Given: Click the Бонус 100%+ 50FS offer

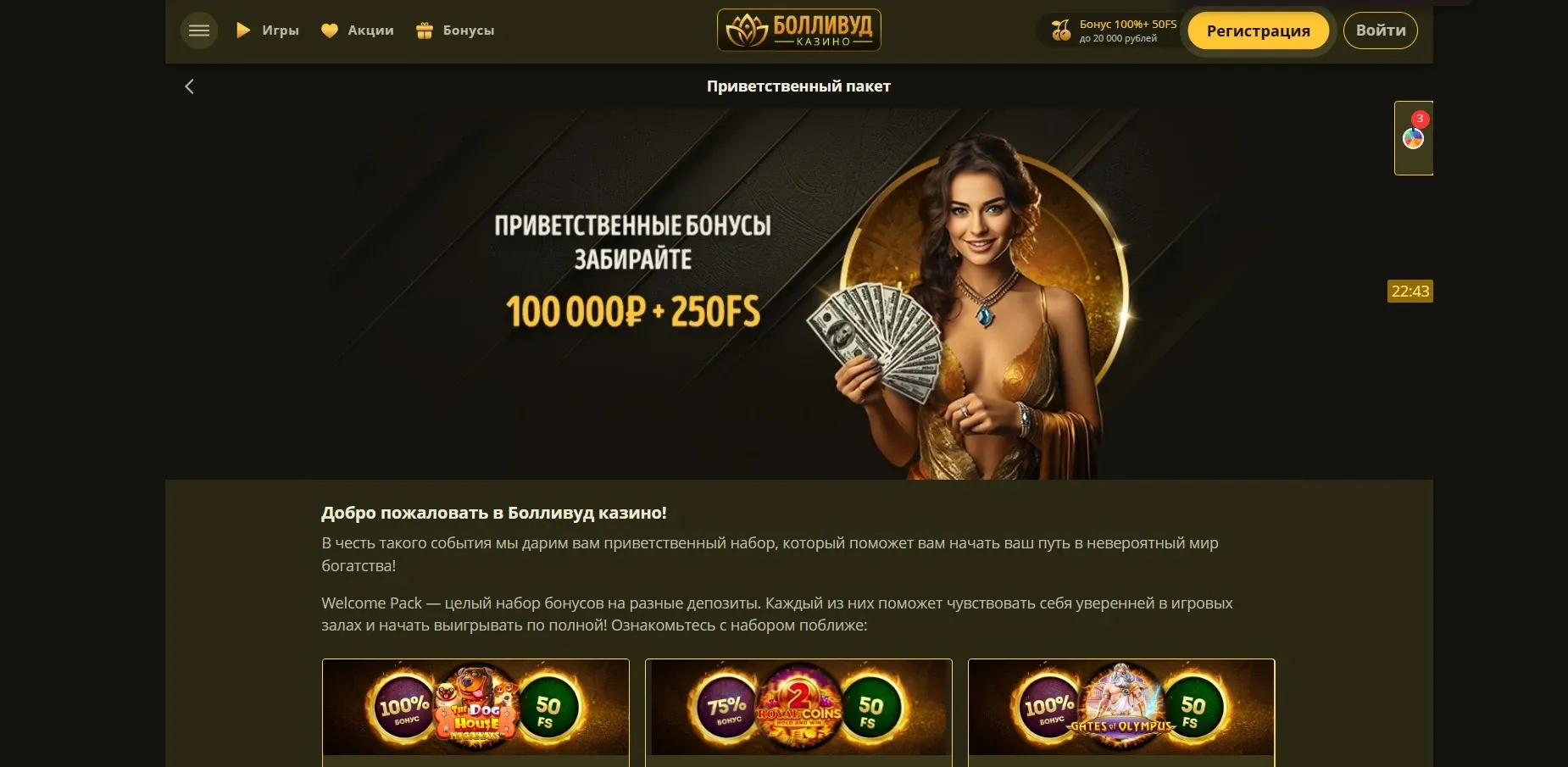Looking at the screenshot, I should point(1127,31).
